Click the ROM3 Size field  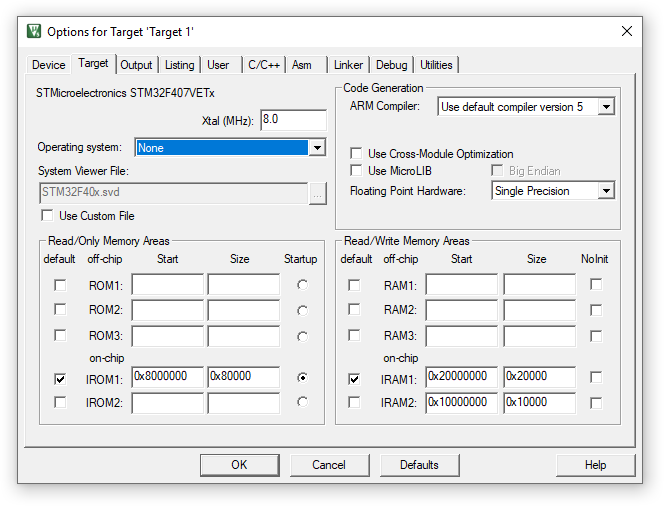tap(243, 336)
